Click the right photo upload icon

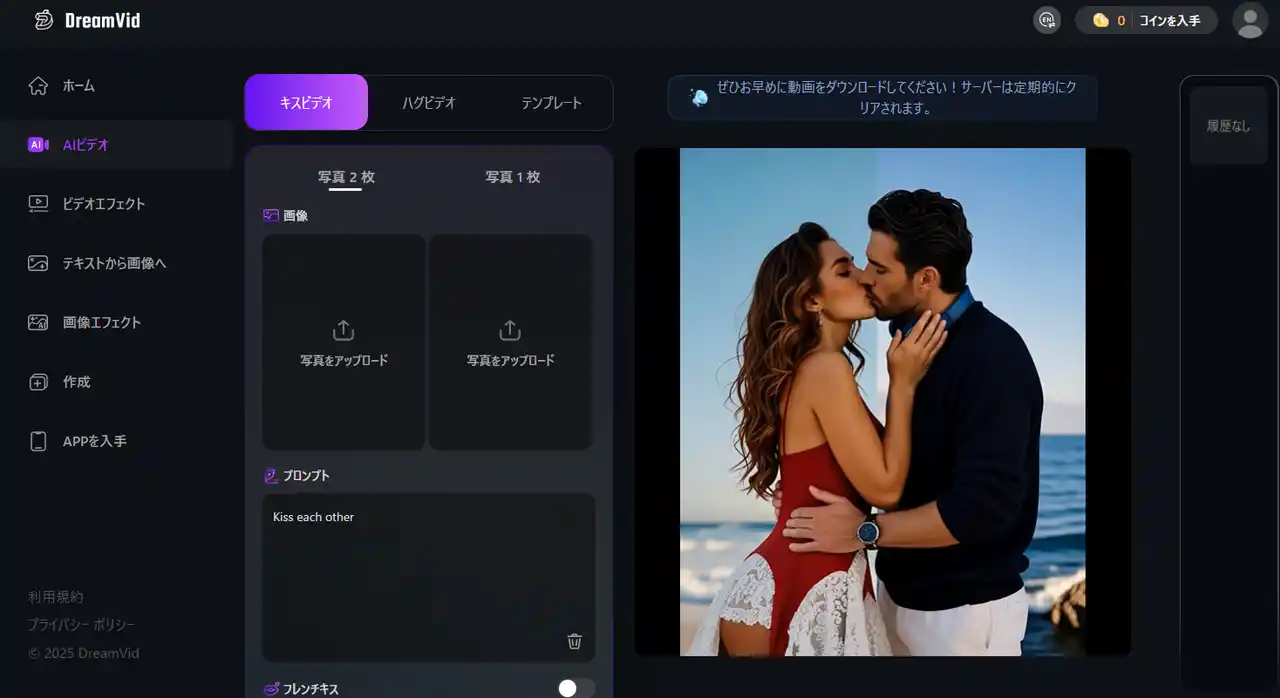[x=510, y=330]
